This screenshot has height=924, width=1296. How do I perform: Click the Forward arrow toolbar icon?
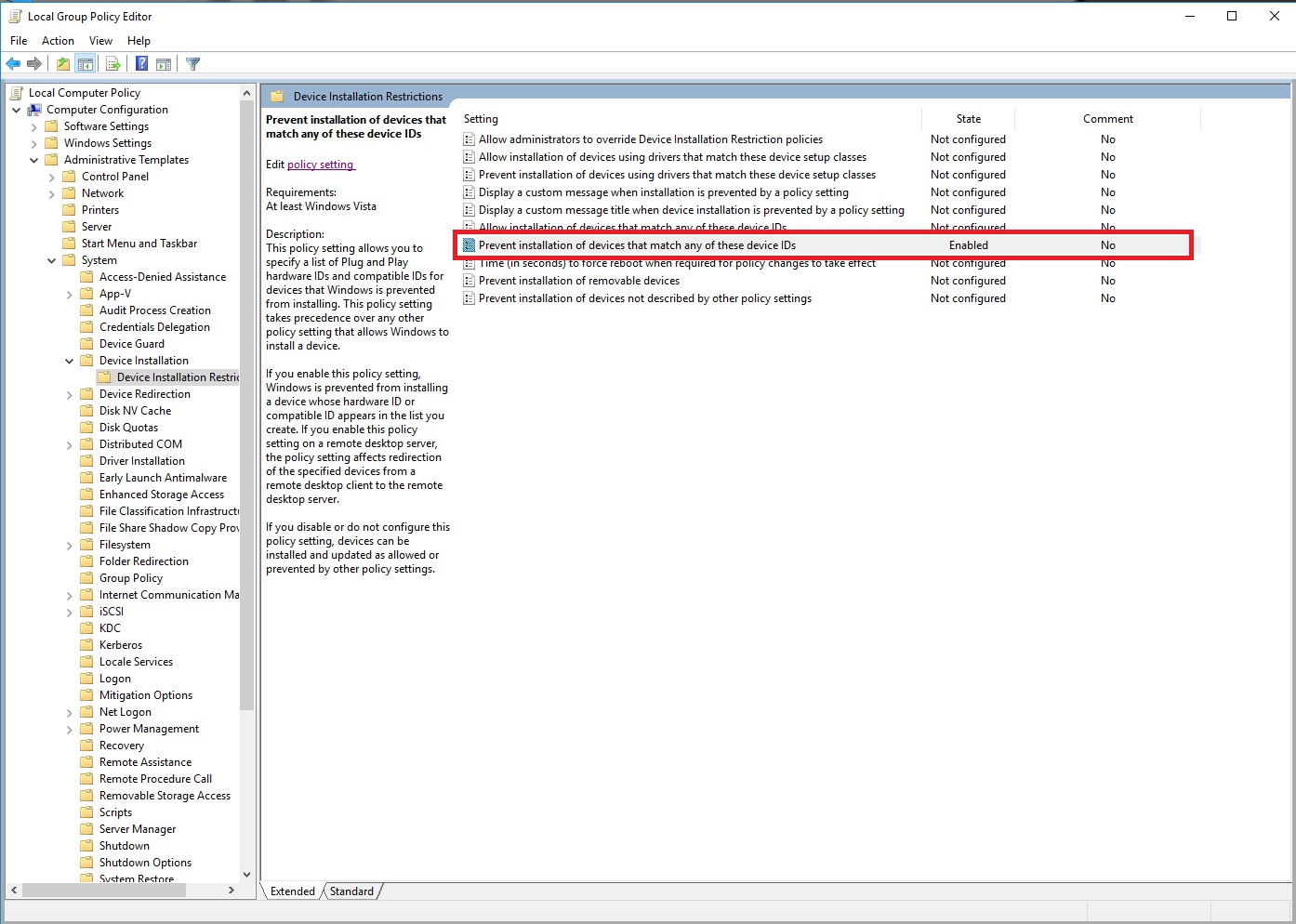click(34, 64)
